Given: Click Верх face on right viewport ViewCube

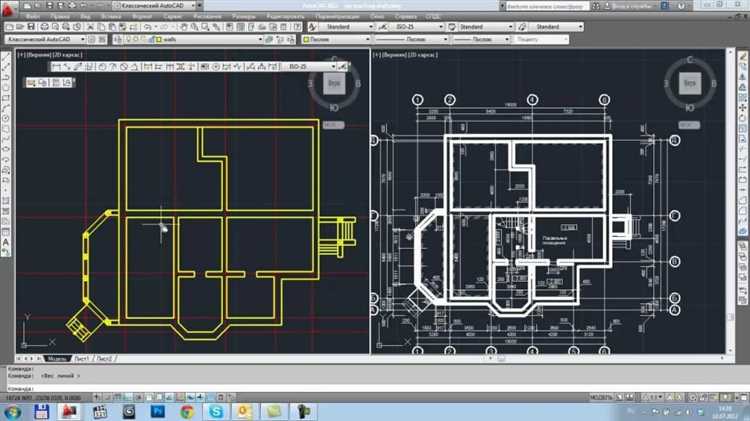Looking at the screenshot, I should [x=689, y=83].
